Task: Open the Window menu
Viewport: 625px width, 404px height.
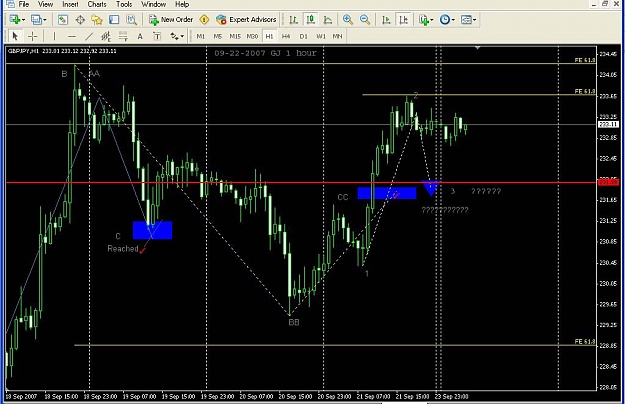Action: (153, 4)
